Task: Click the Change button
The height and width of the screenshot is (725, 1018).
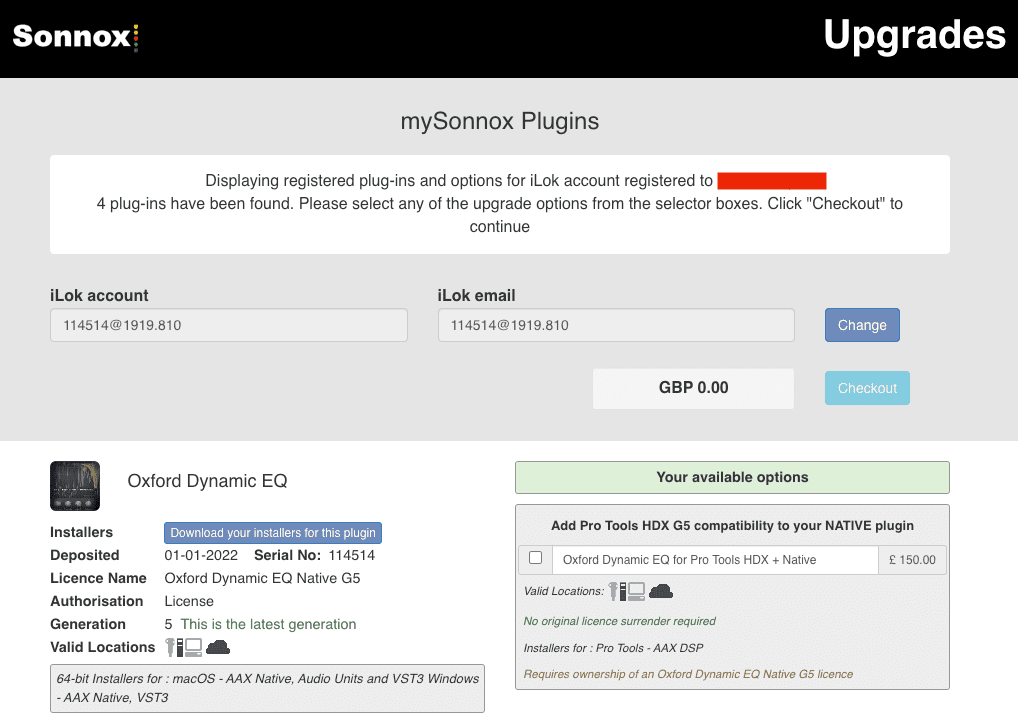Action: (862, 325)
